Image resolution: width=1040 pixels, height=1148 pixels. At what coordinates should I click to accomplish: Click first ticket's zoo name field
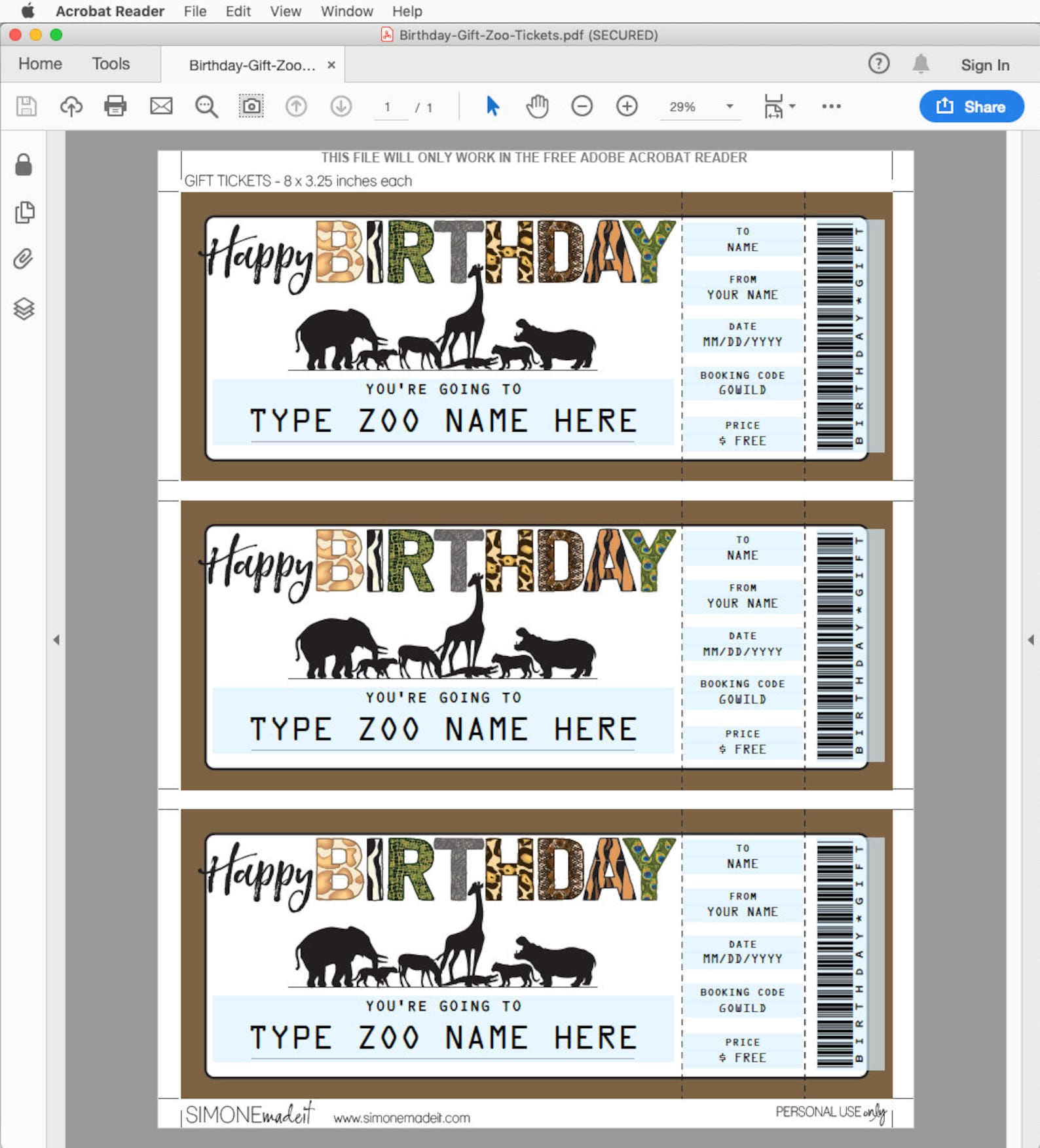[443, 420]
